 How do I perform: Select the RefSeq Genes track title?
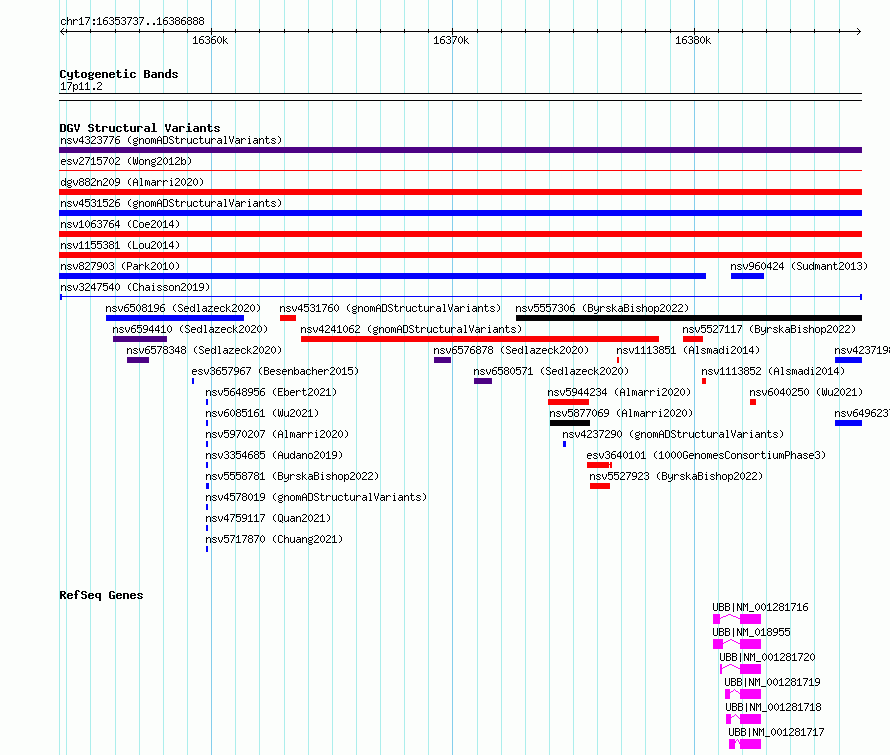tap(101, 595)
